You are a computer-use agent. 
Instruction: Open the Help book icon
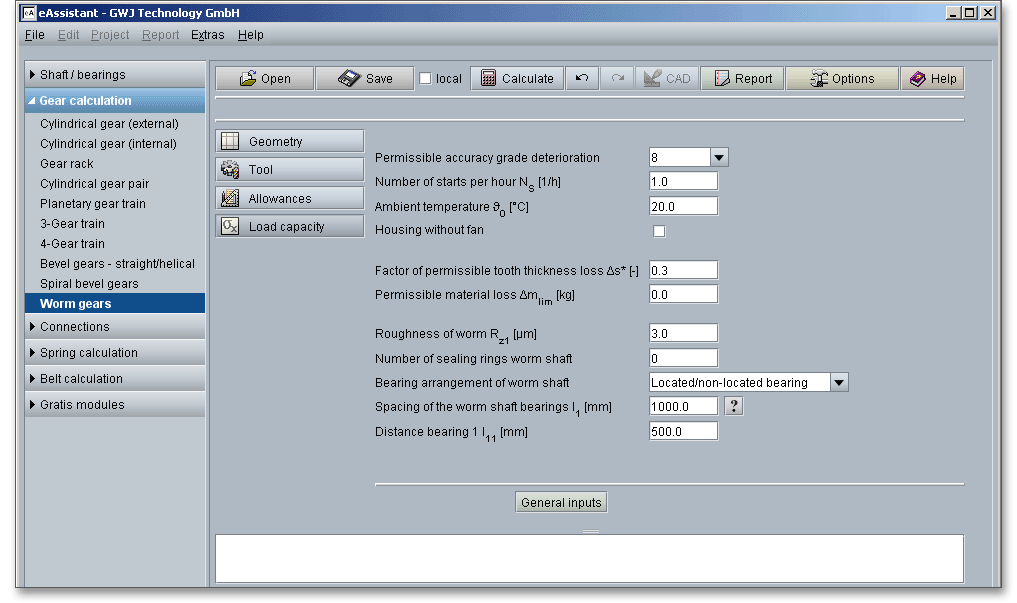click(x=932, y=79)
